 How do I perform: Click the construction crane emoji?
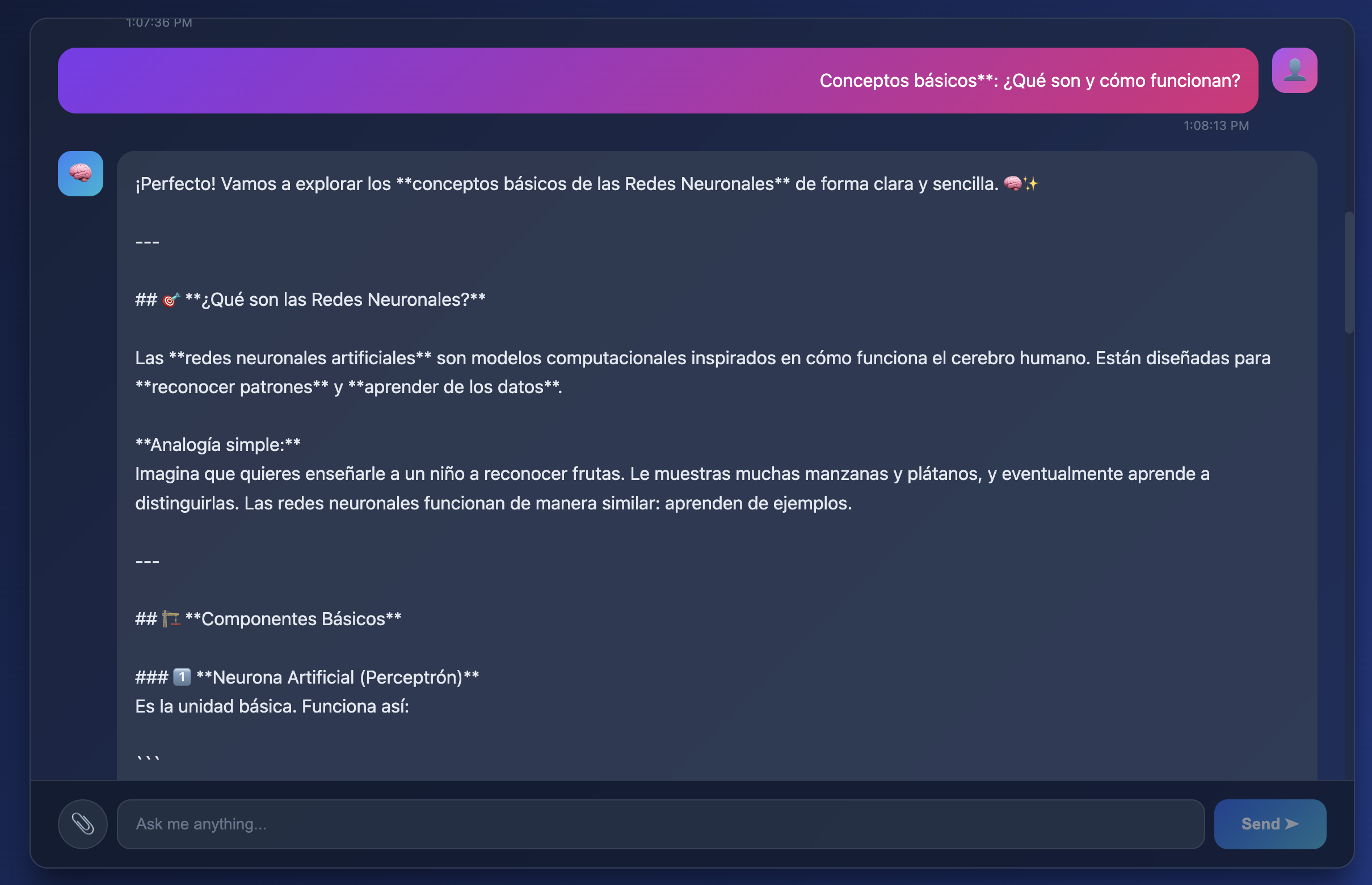(x=171, y=619)
